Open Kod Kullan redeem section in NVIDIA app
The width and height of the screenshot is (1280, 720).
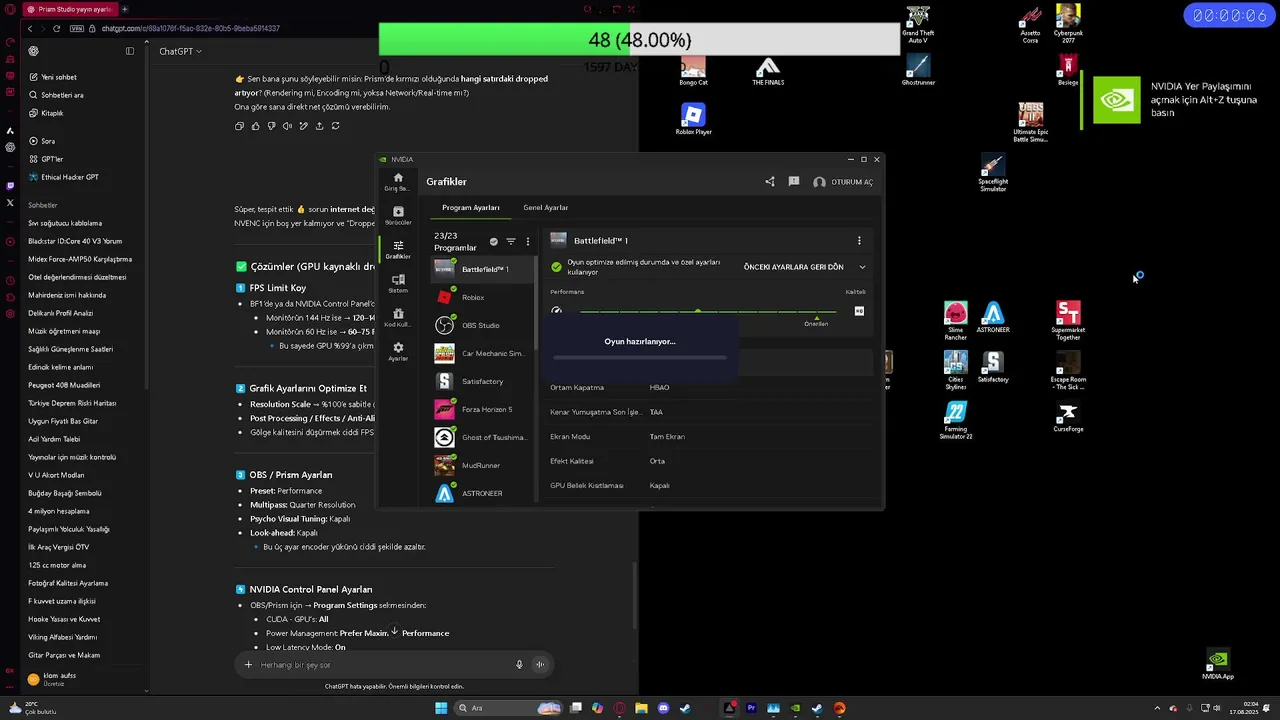tap(398, 318)
